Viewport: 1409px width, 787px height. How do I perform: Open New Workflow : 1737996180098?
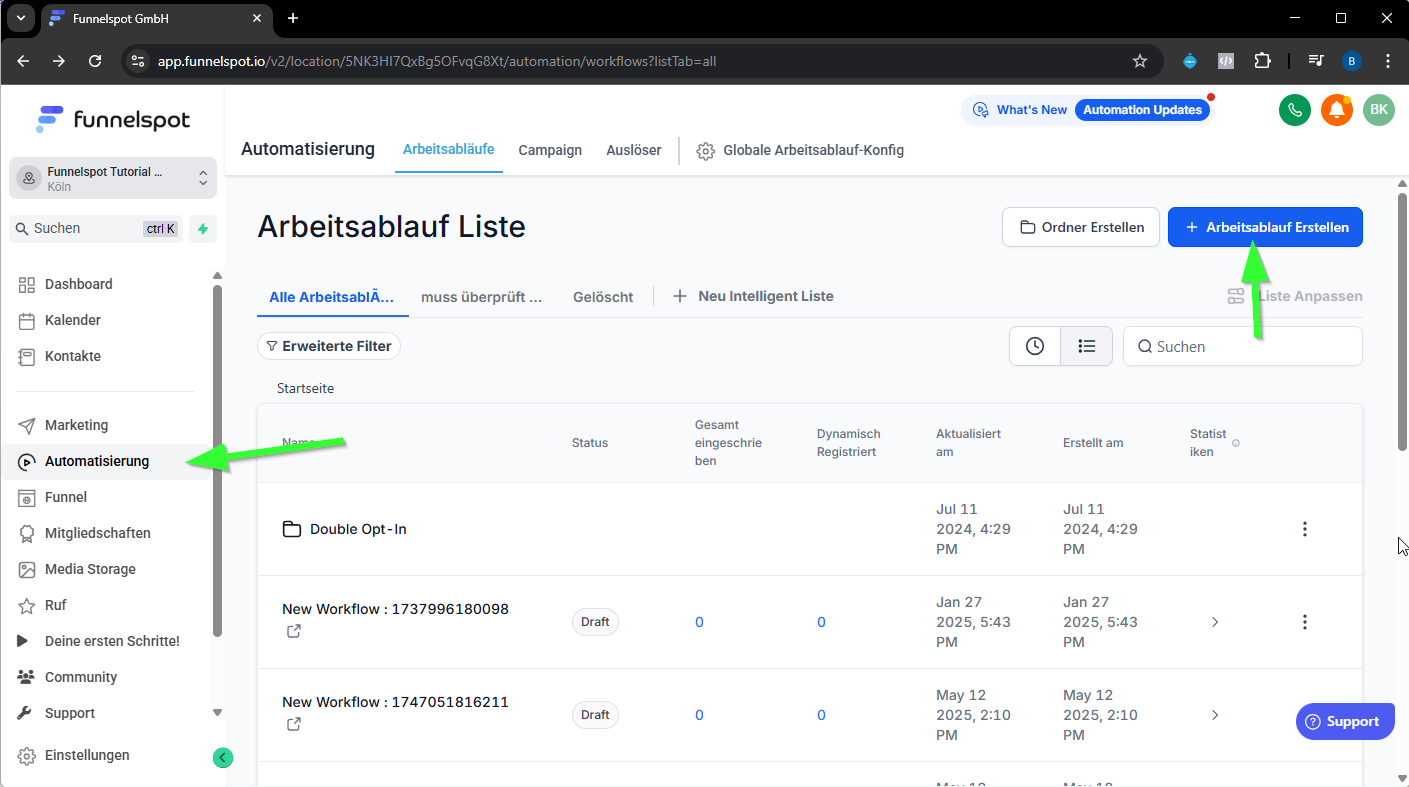tap(395, 609)
